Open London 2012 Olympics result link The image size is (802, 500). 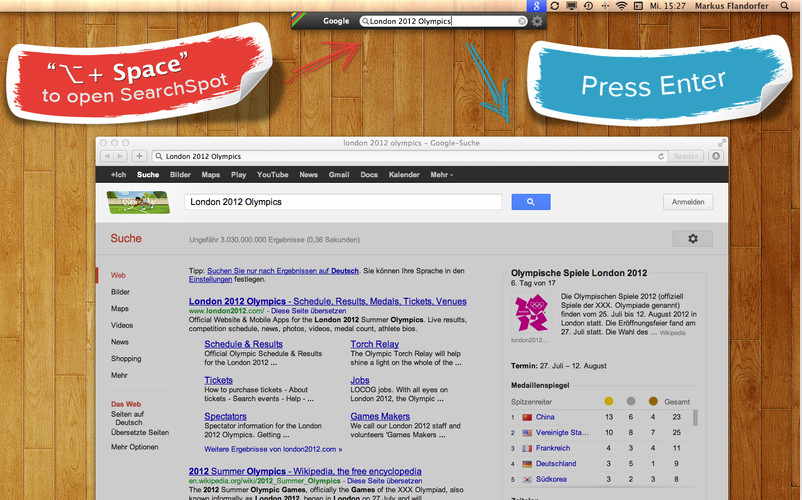pos(327,302)
